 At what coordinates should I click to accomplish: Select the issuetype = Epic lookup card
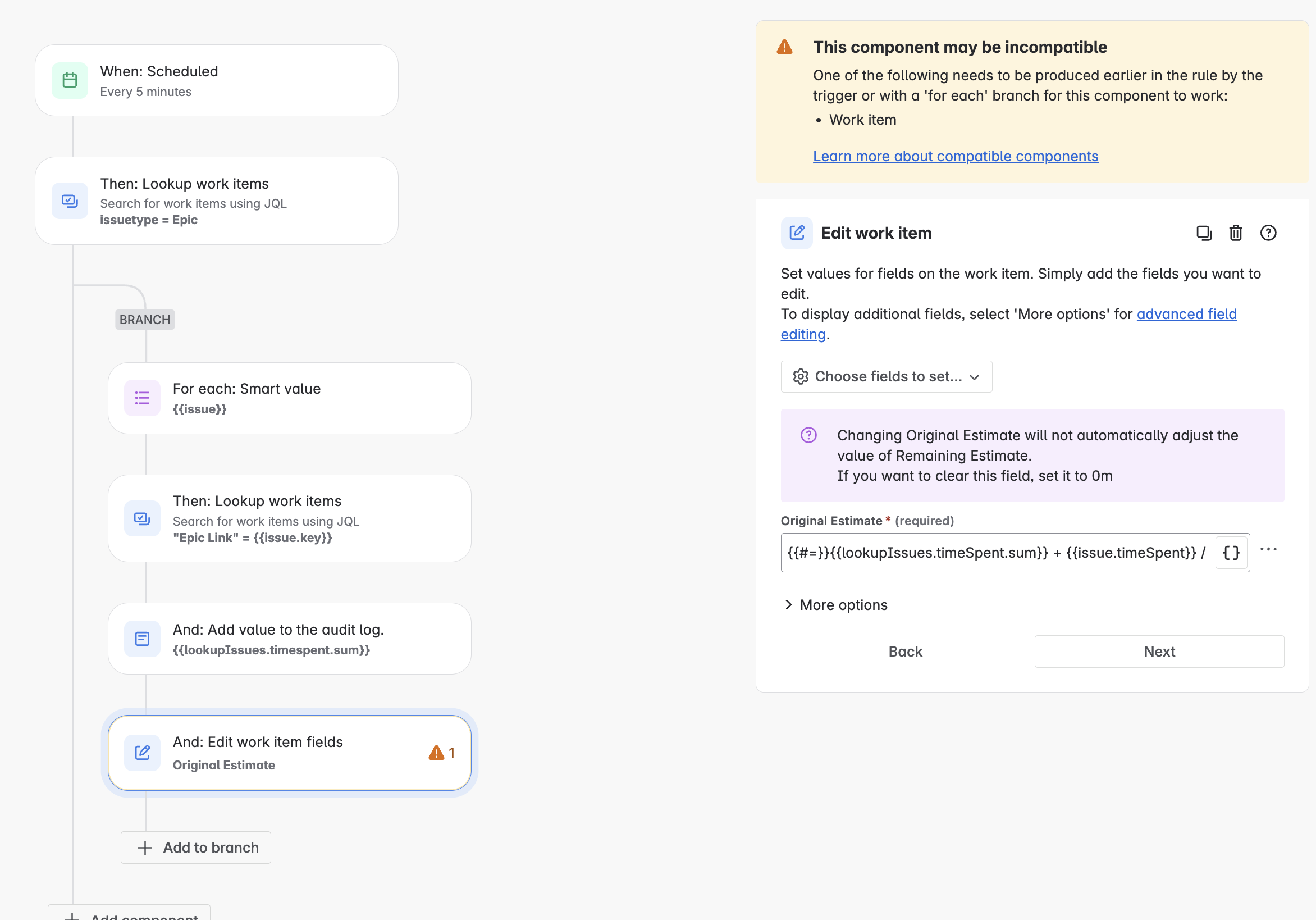pos(217,201)
